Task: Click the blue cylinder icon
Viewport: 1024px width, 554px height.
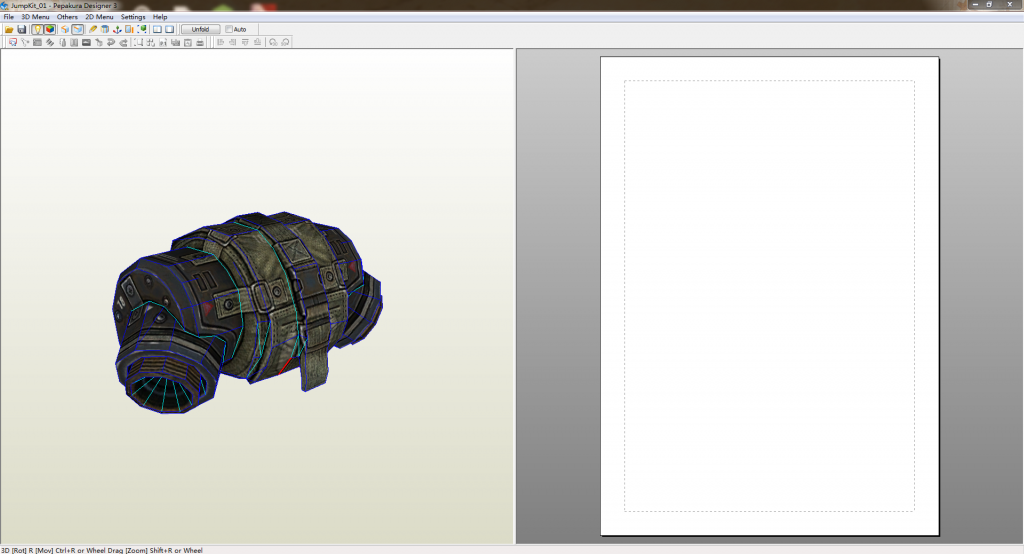Action: tap(104, 29)
